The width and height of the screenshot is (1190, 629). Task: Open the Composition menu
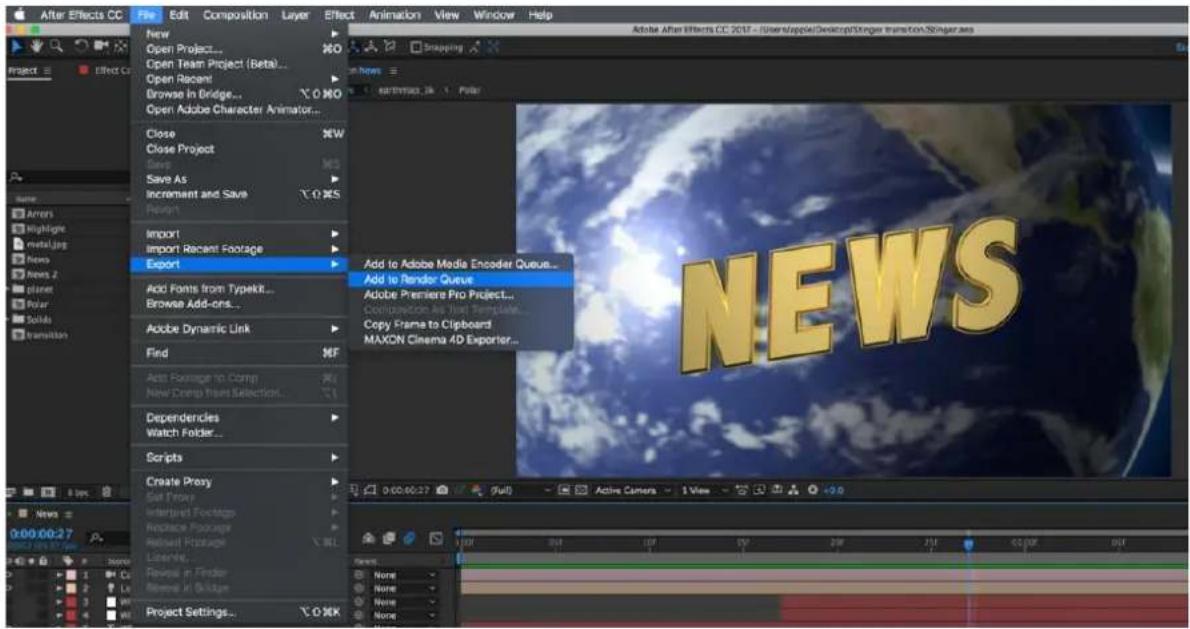click(x=235, y=14)
